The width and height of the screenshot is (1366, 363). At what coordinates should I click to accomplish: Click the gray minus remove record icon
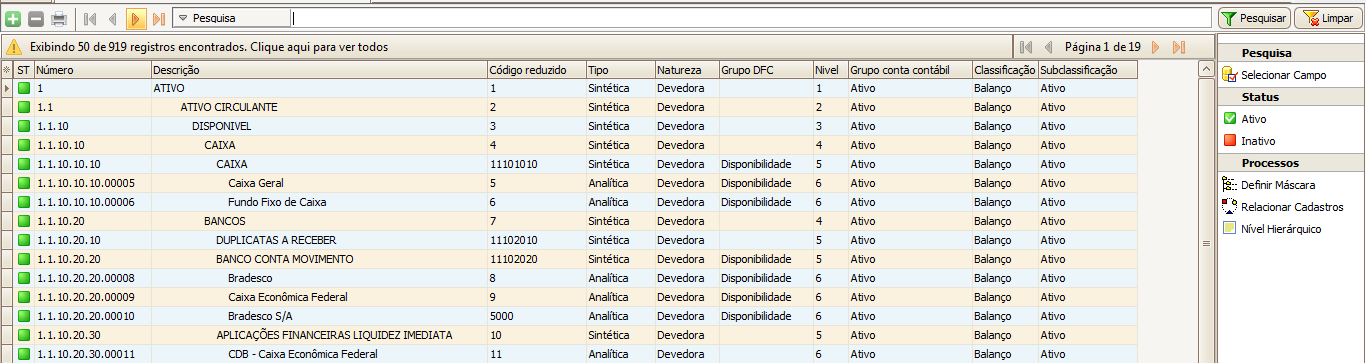click(35, 18)
